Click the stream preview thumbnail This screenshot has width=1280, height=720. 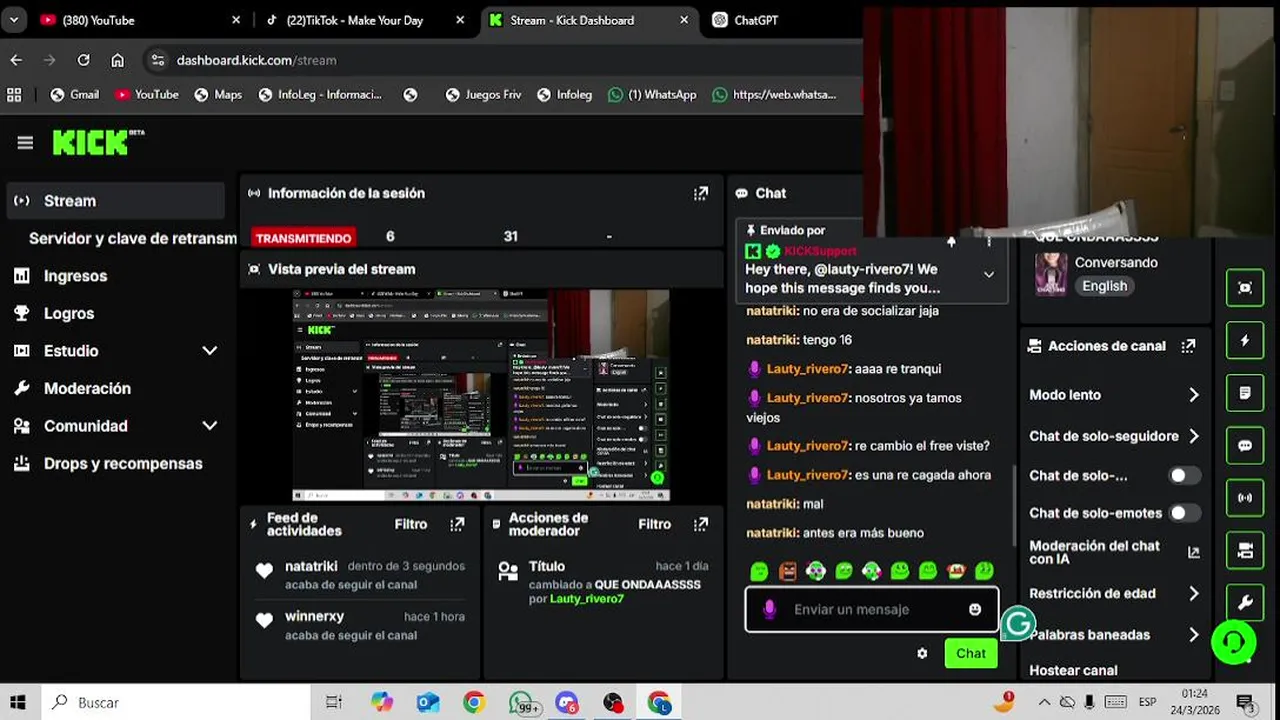(x=481, y=395)
